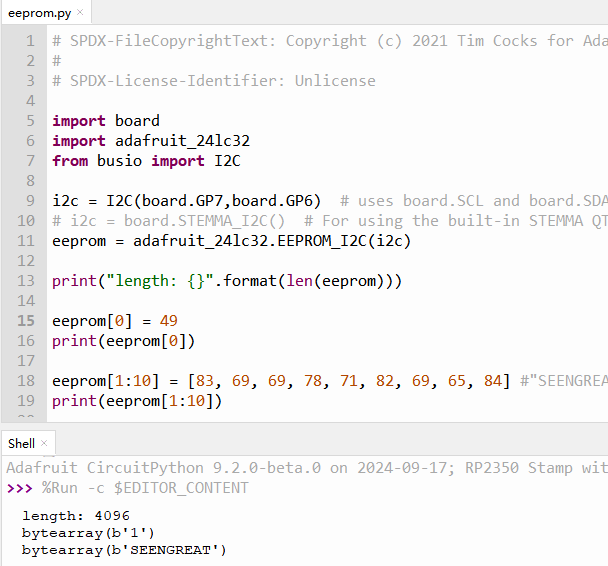Close the Shell panel tab
The width and height of the screenshot is (608, 566).
click(x=44, y=443)
